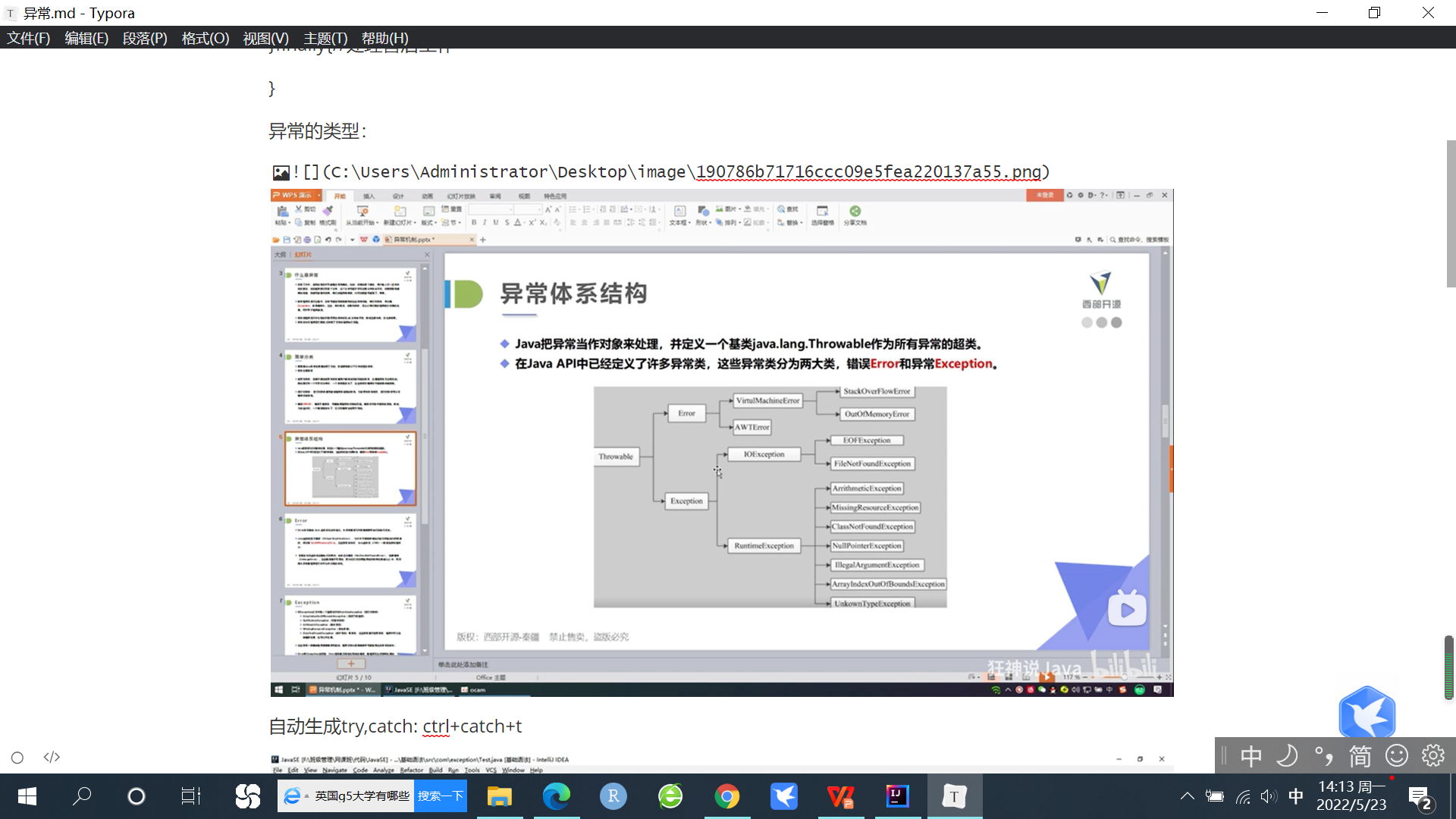Click the floating blue bird icon
This screenshot has height=819, width=1456.
pyautogui.click(x=1367, y=713)
